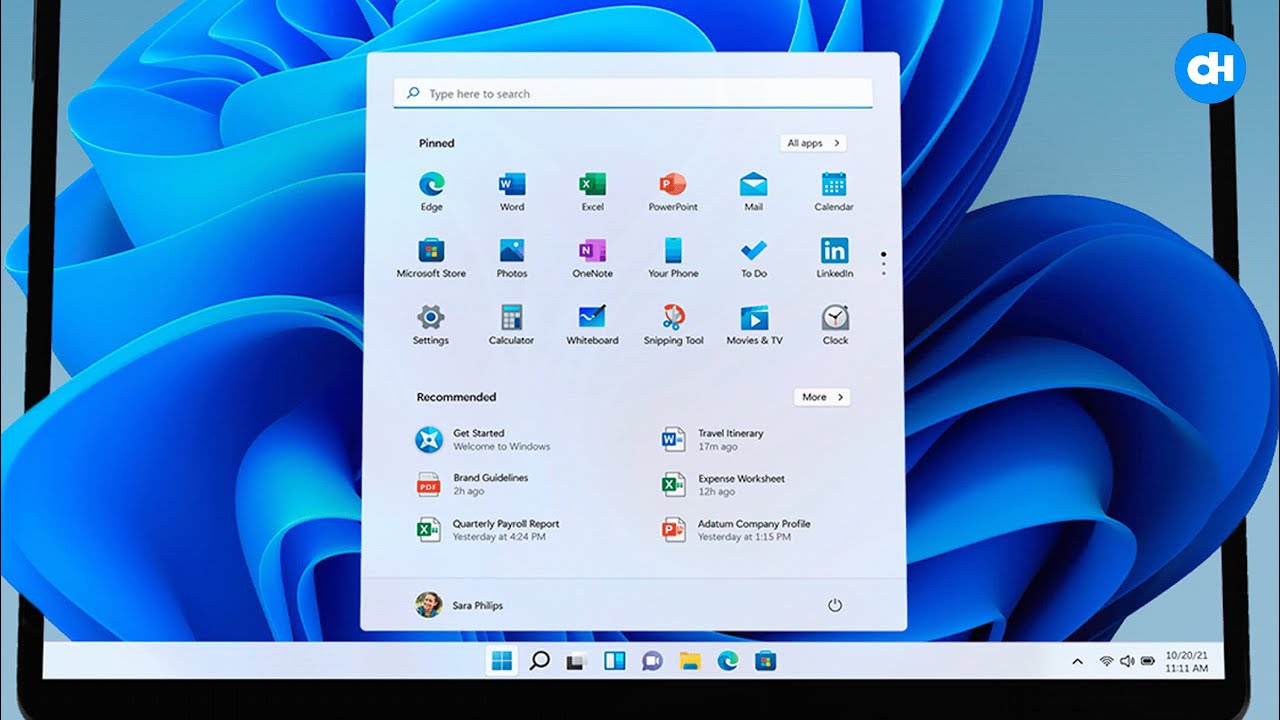Viewport: 1280px width, 720px height.
Task: Click the power button icon
Action: (835, 605)
